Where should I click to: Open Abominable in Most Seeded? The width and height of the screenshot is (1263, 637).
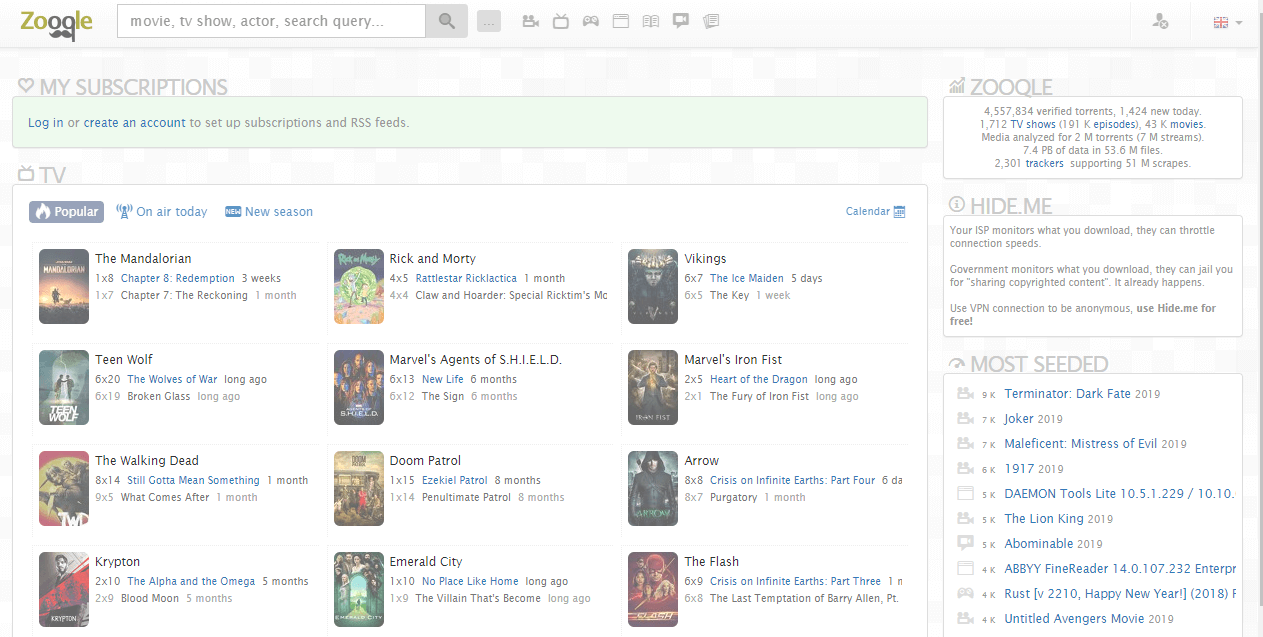pos(1039,544)
